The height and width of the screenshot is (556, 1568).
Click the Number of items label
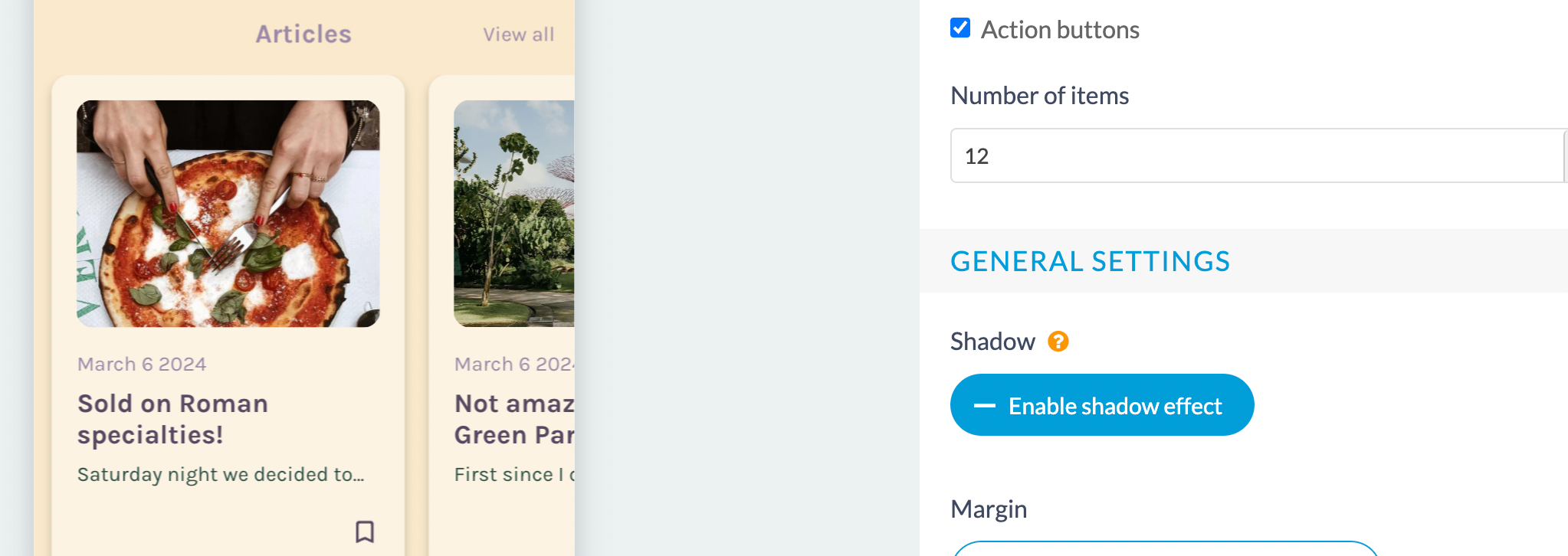click(x=1039, y=96)
